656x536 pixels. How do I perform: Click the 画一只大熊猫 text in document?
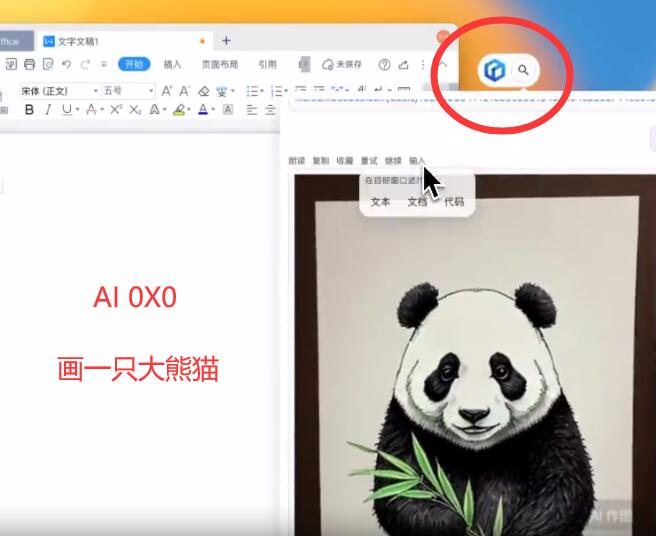click(x=138, y=369)
